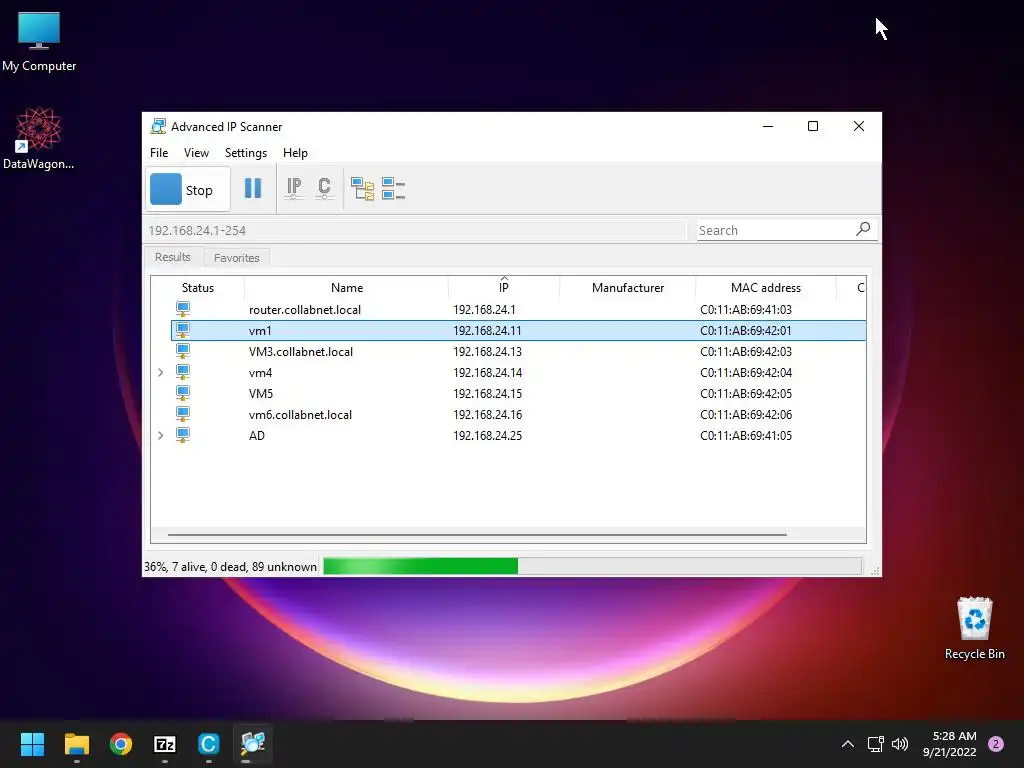
Task: Stop the running scan
Action: point(187,189)
